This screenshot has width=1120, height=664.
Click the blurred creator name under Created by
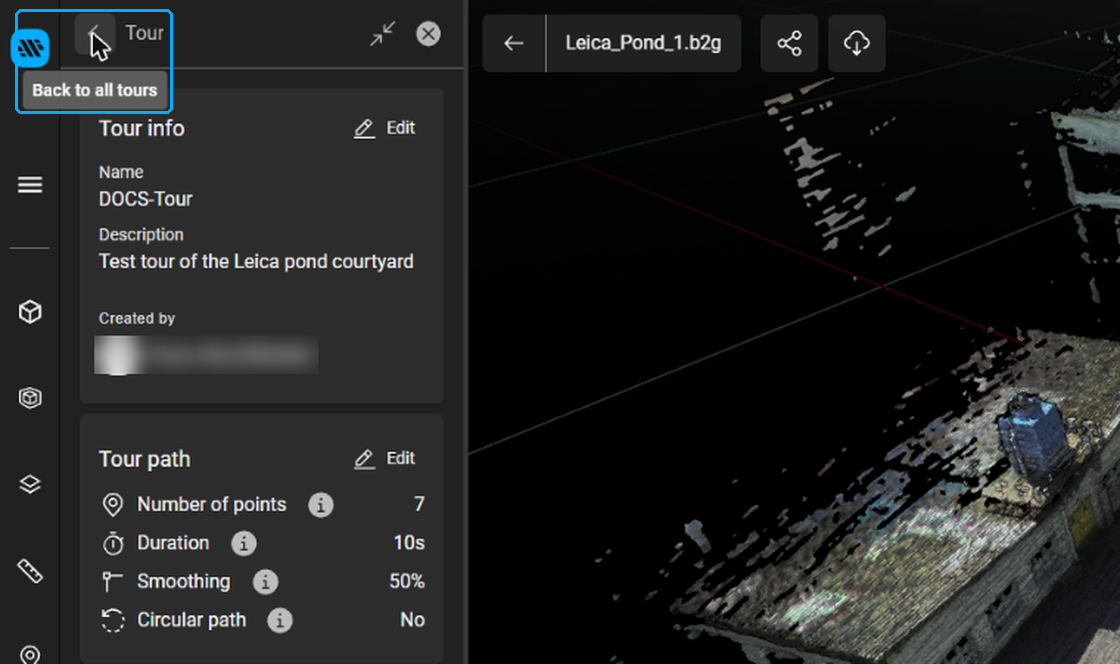tap(206, 355)
